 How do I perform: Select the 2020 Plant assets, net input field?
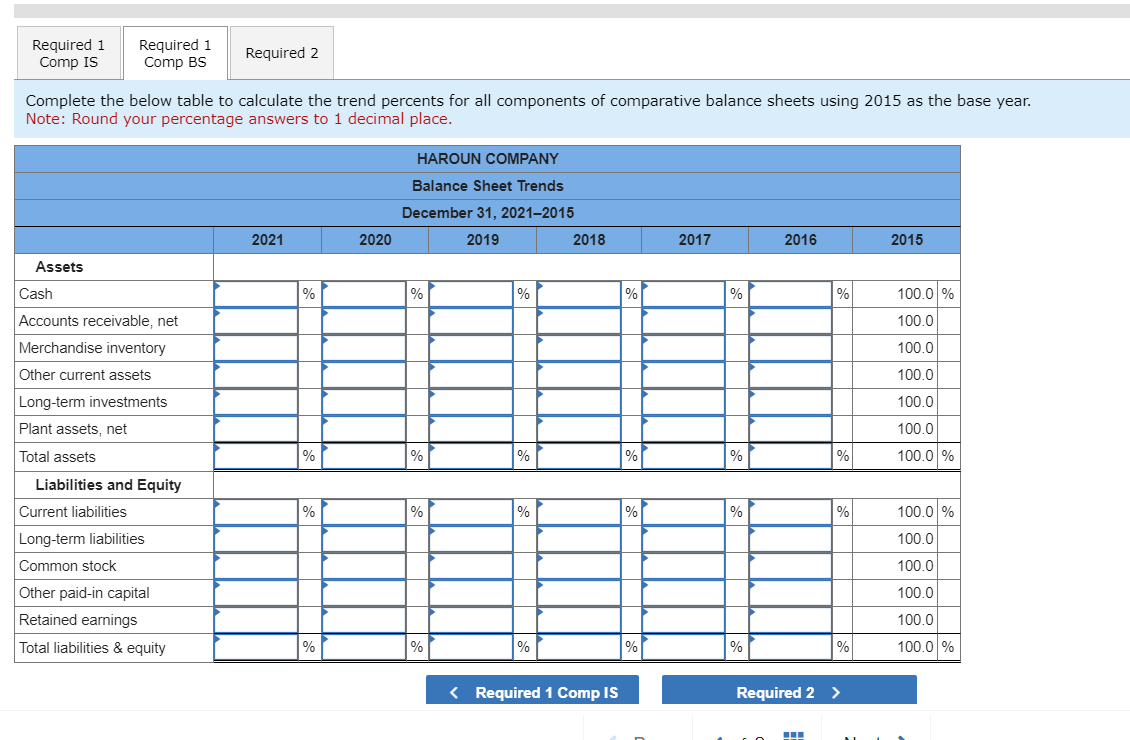pos(364,428)
